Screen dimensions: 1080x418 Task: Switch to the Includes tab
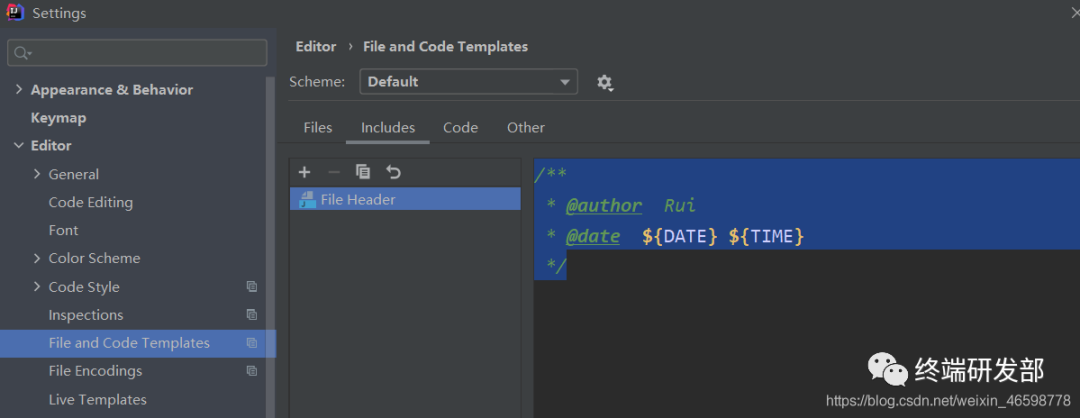(388, 128)
